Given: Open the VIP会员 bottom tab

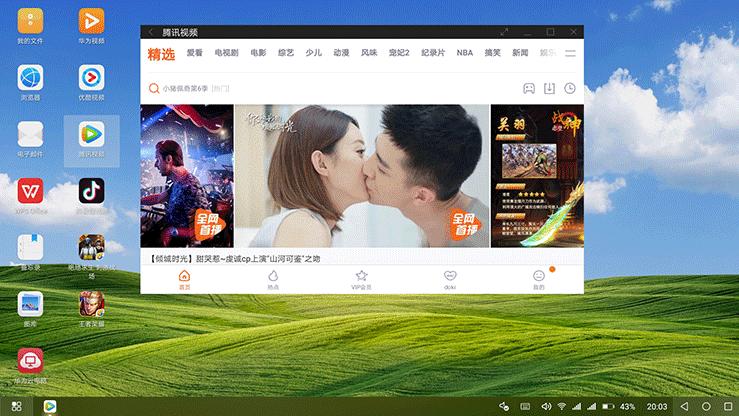Looking at the screenshot, I should (361, 279).
